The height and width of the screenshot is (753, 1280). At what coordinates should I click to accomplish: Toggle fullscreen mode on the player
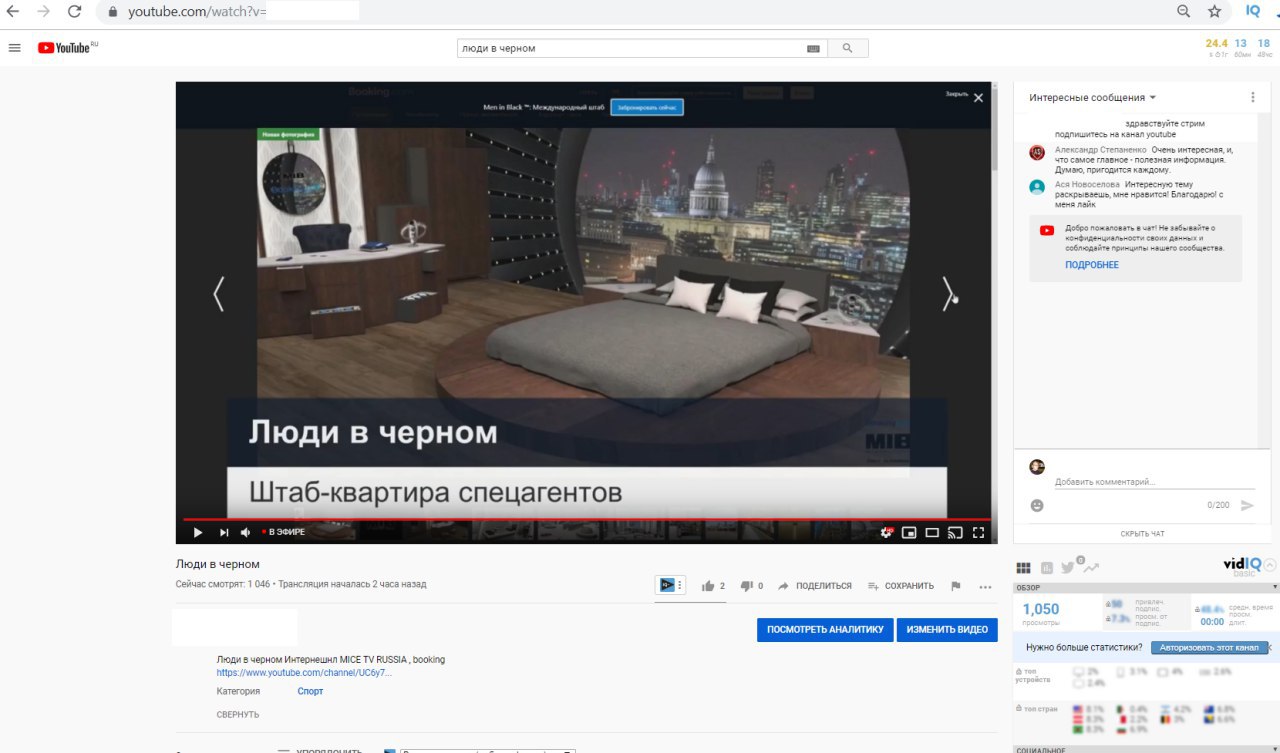coord(978,532)
